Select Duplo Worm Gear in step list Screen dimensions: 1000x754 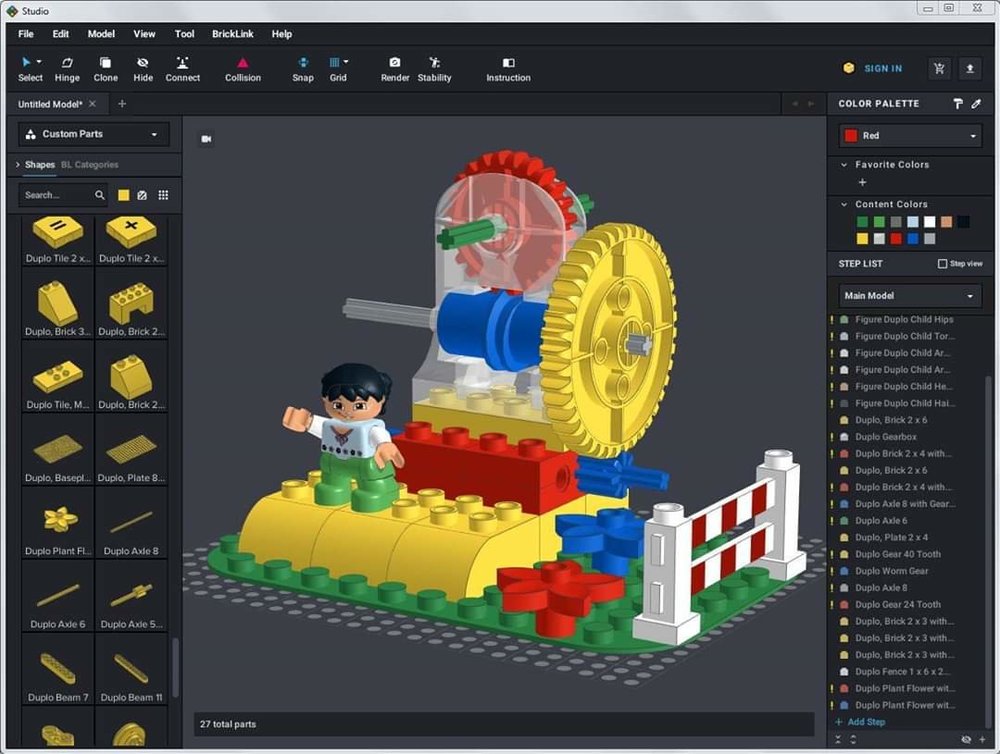point(892,571)
